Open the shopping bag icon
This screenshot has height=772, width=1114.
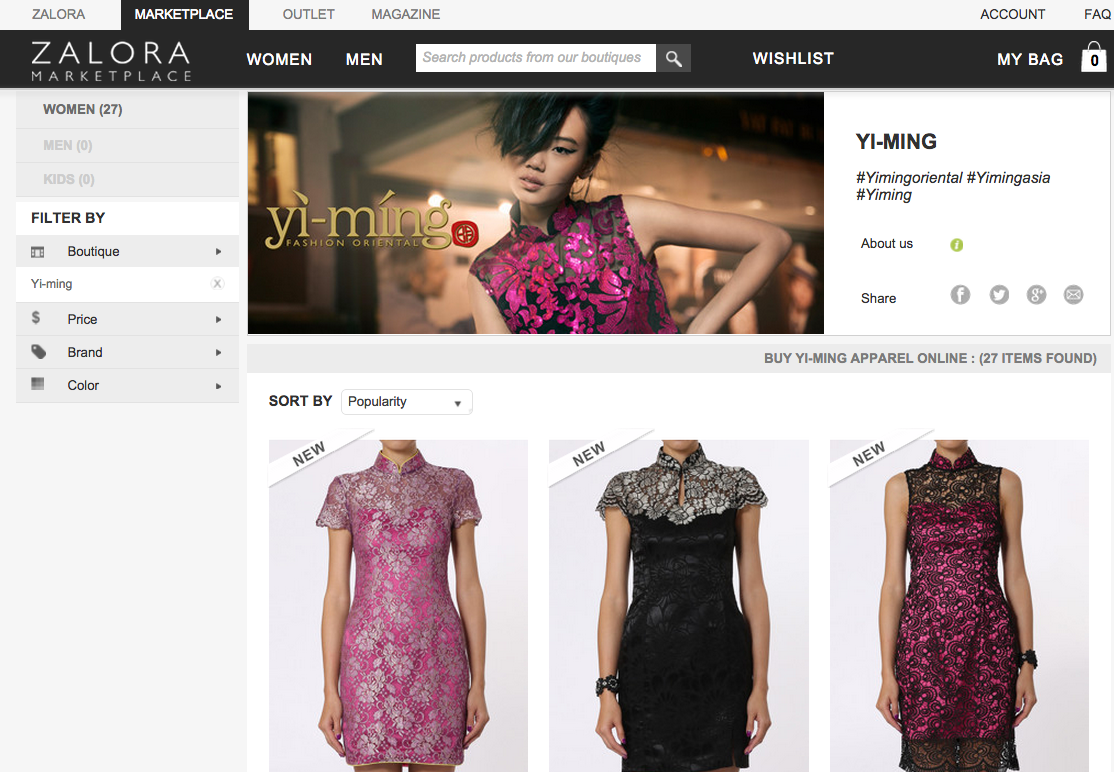coord(1093,58)
